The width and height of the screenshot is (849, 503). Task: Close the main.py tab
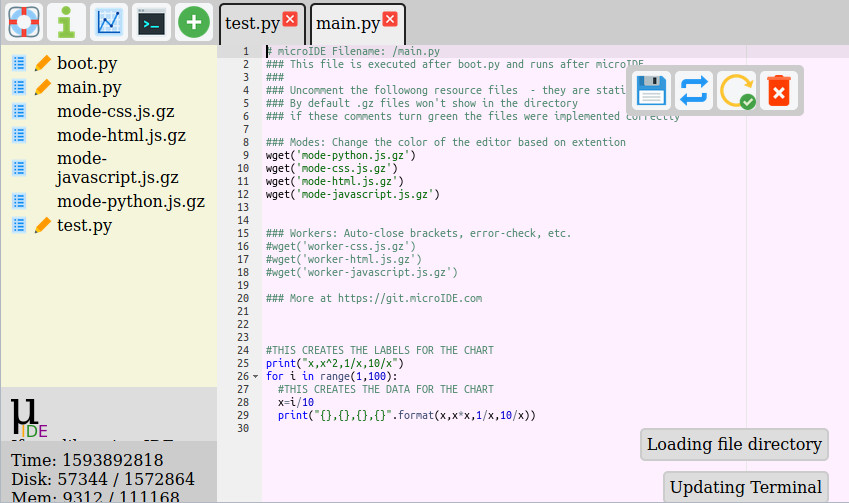coord(390,18)
